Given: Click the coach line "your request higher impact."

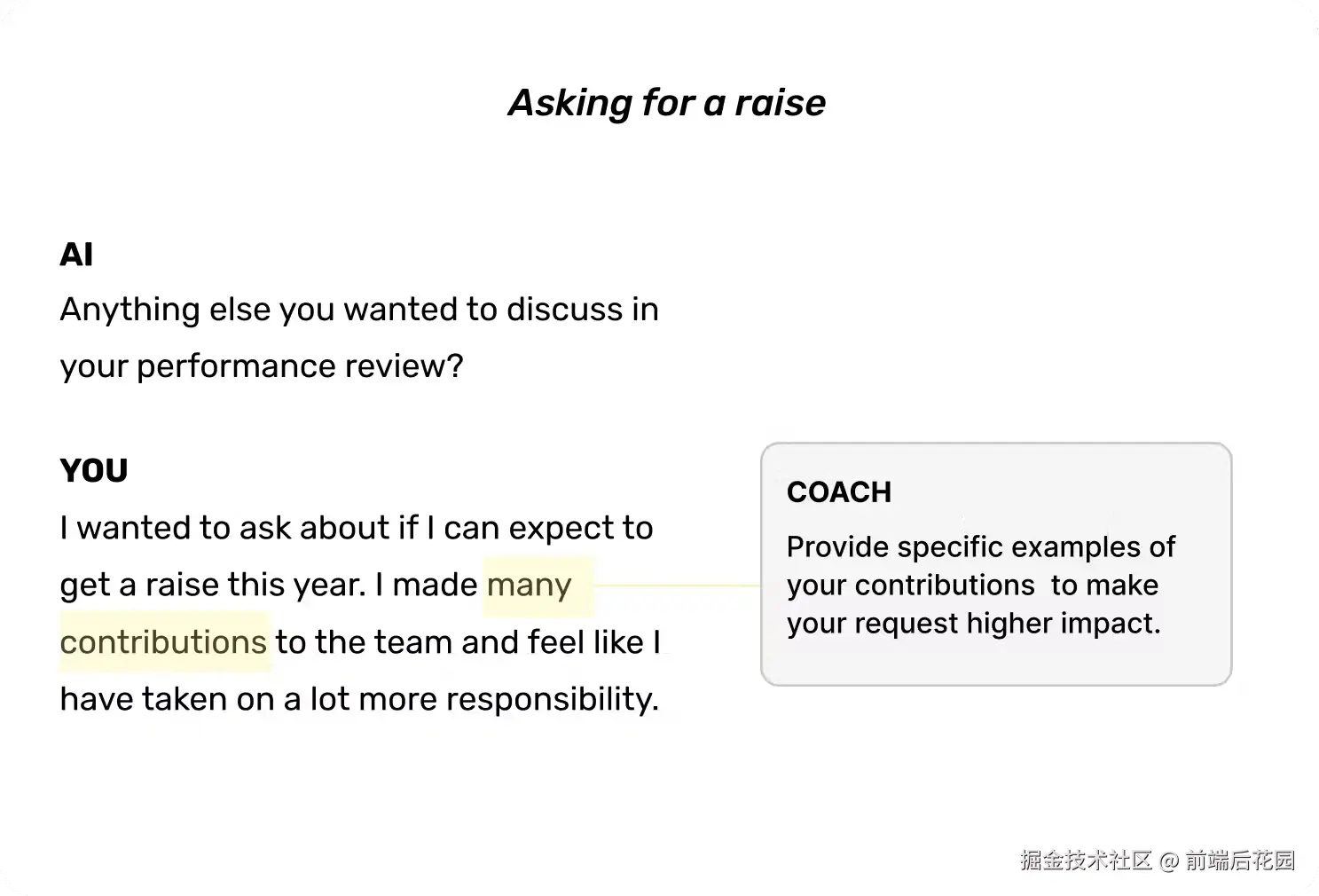Looking at the screenshot, I should [973, 624].
